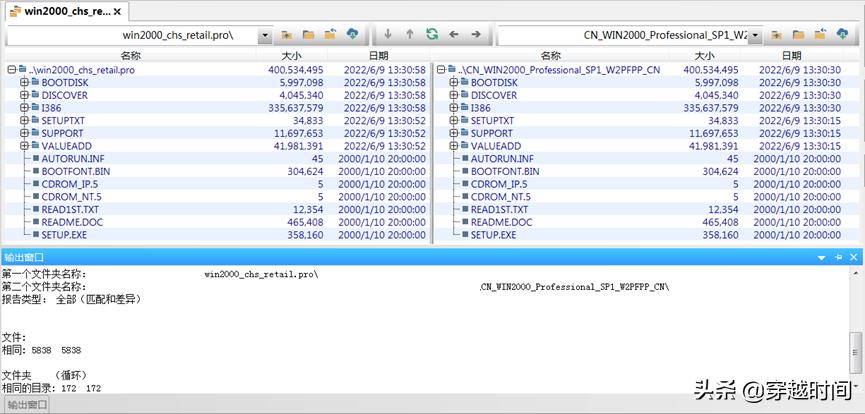Jump to previous difference with up arrow
The height and width of the screenshot is (414, 865).
click(410, 34)
